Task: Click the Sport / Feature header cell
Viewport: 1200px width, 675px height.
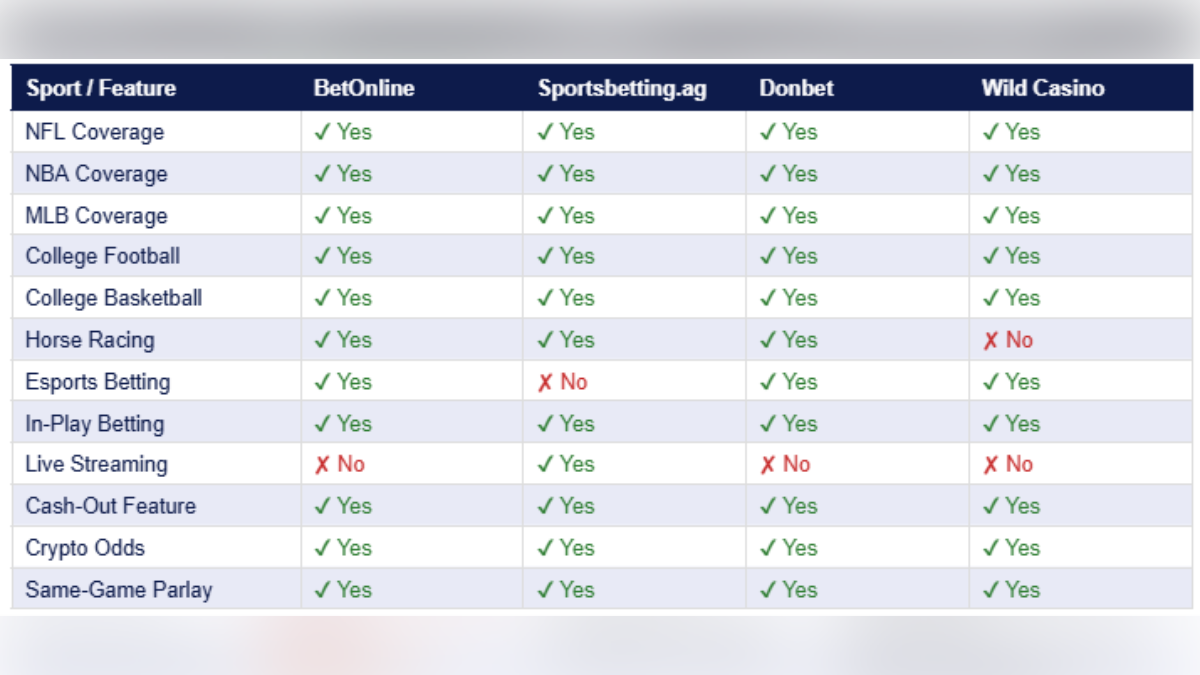Action: tap(101, 88)
